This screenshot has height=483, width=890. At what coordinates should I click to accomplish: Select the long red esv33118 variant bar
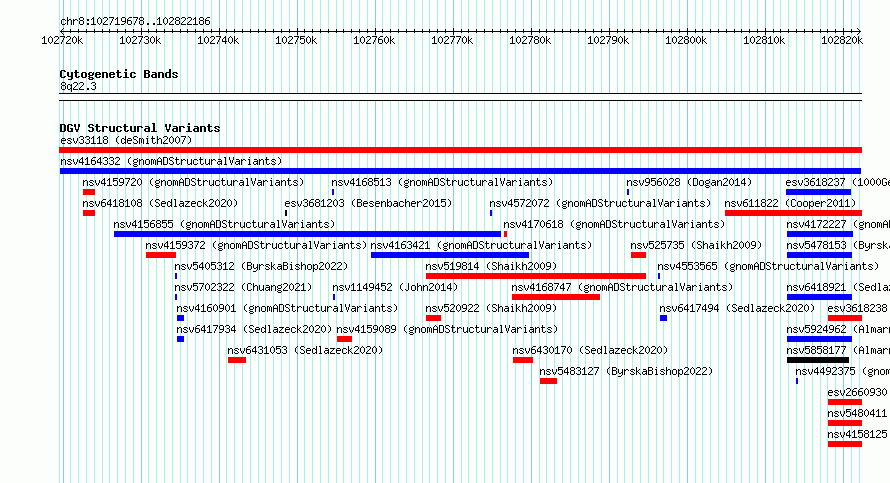tap(460, 150)
